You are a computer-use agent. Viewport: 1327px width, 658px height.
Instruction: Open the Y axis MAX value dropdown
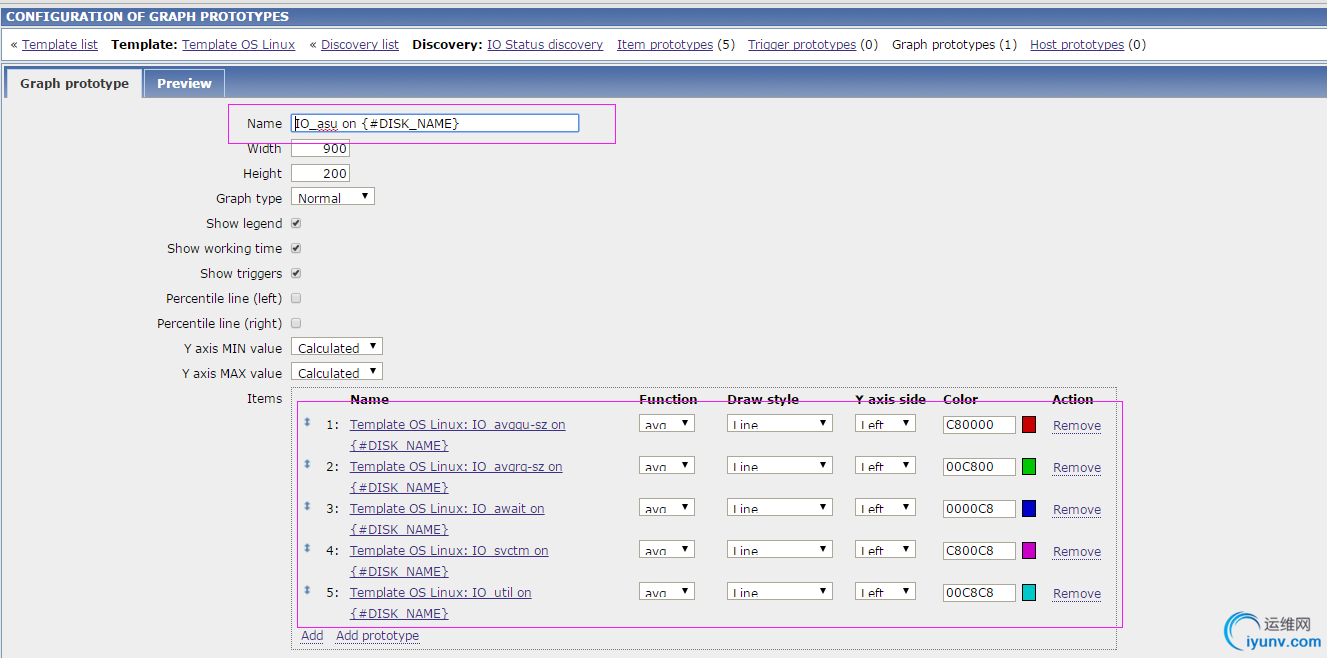click(337, 372)
